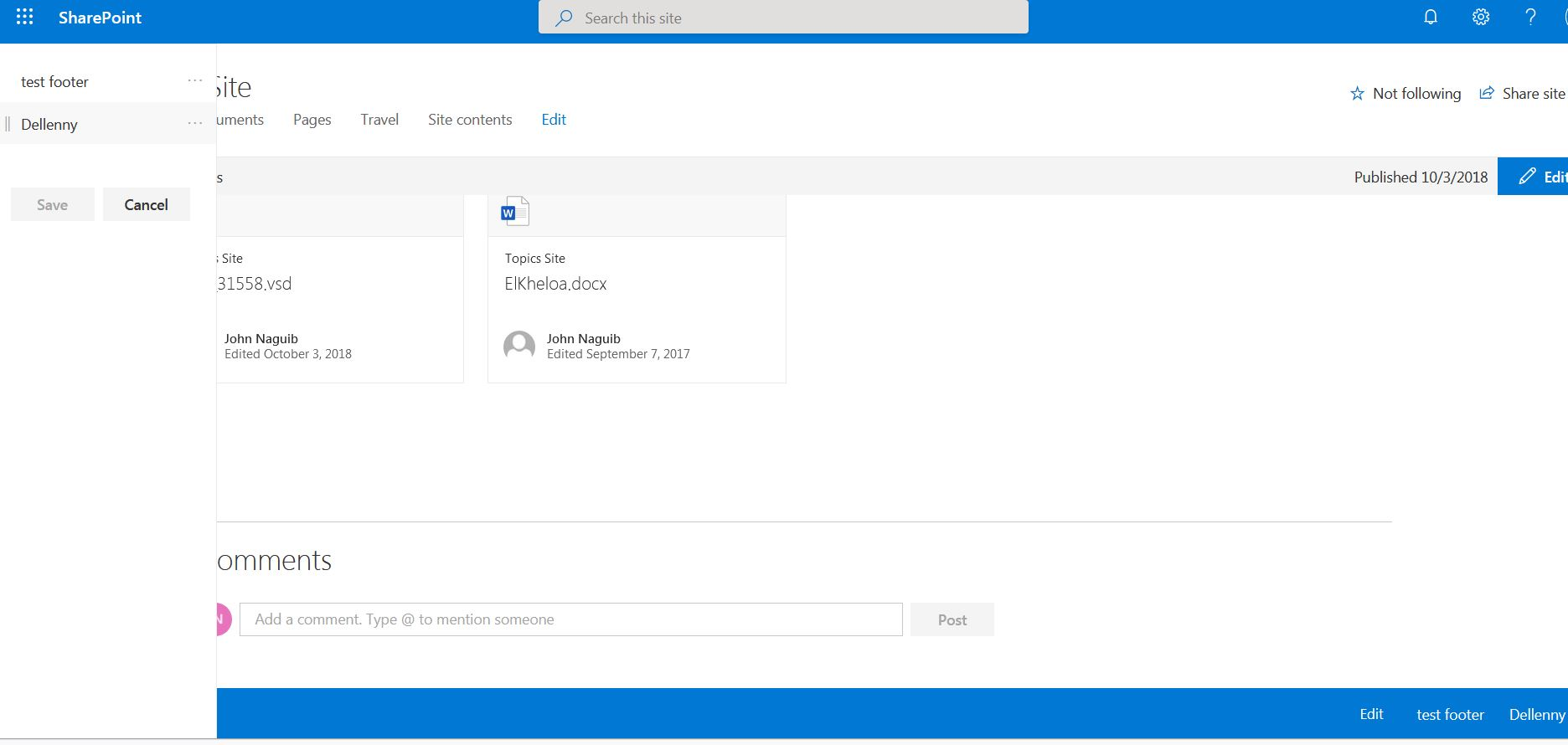Click Edit link in top navigation

554,120
